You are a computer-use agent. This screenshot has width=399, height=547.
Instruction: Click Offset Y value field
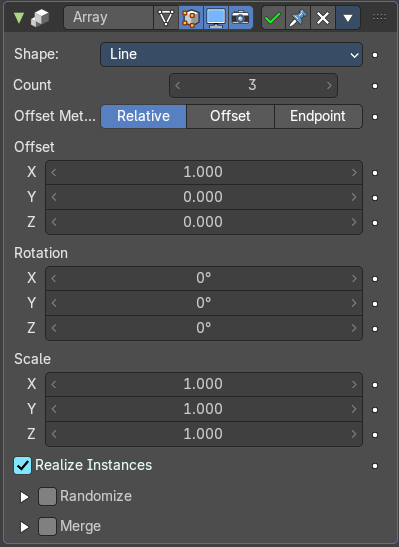click(204, 197)
